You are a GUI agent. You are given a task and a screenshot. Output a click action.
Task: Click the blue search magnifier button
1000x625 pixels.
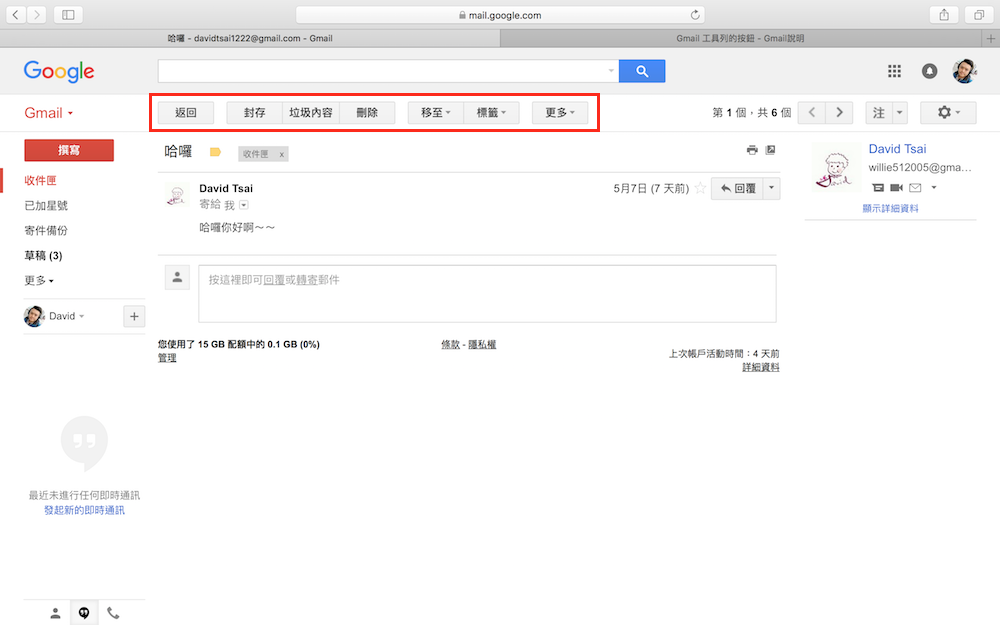click(642, 71)
